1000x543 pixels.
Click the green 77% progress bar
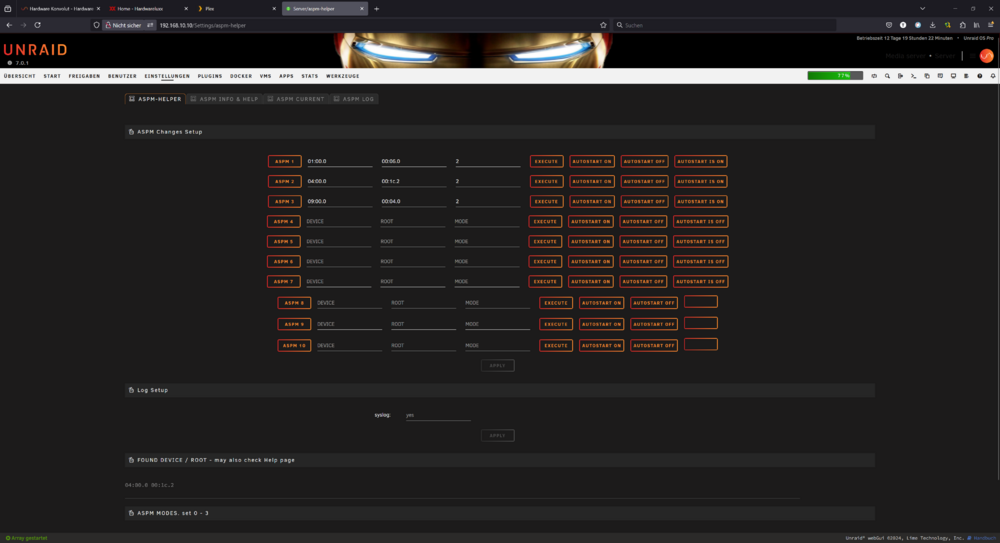point(835,76)
